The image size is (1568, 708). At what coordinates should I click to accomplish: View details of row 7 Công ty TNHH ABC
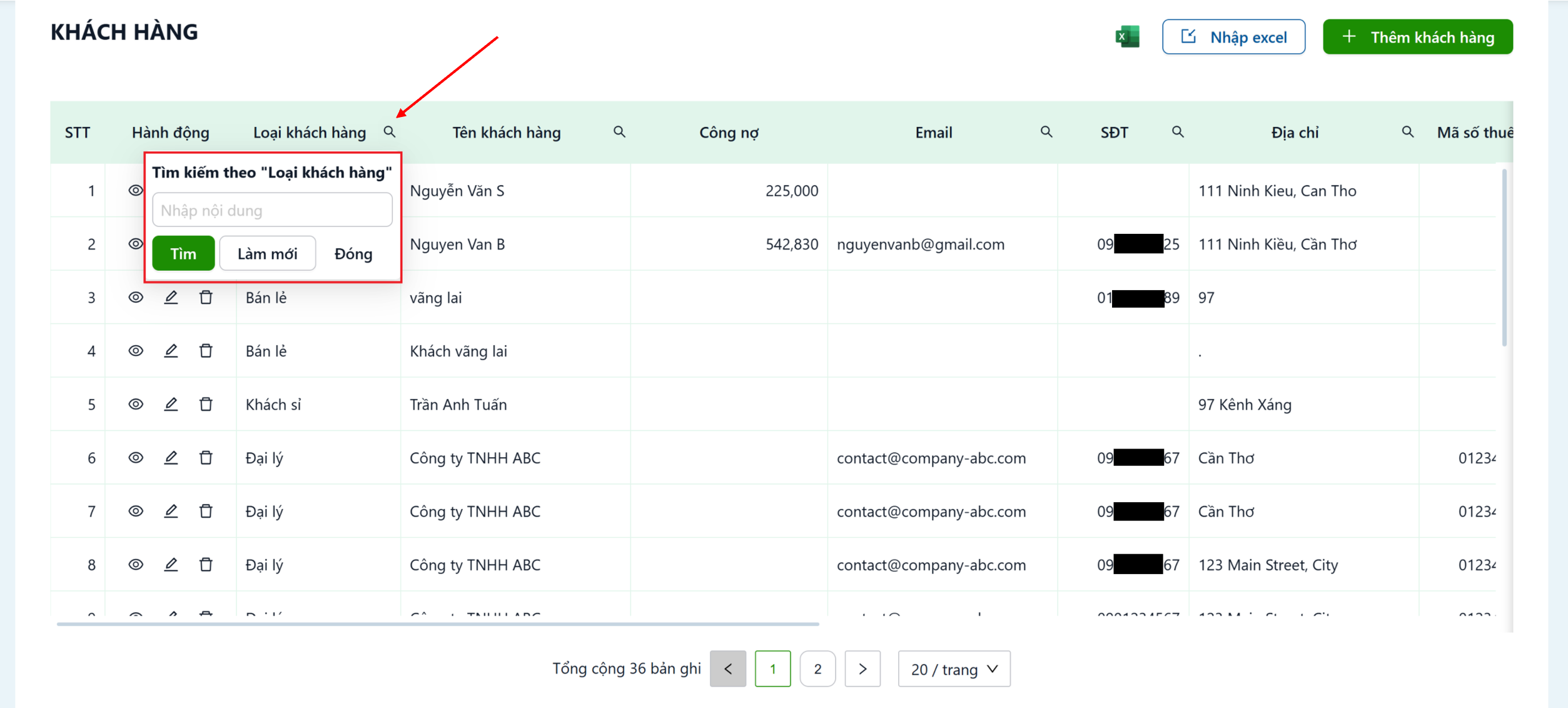pyautogui.click(x=136, y=511)
